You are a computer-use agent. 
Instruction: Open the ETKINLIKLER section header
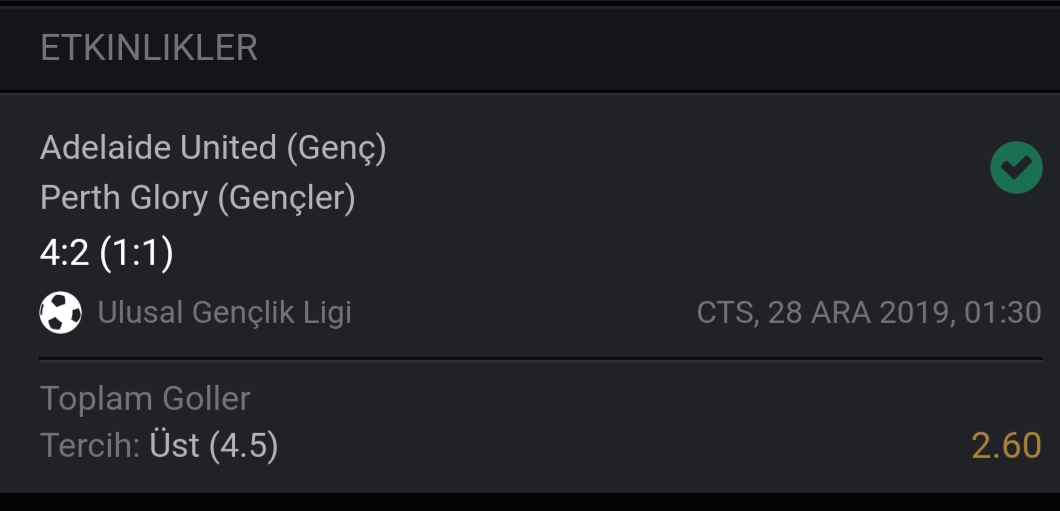(149, 48)
